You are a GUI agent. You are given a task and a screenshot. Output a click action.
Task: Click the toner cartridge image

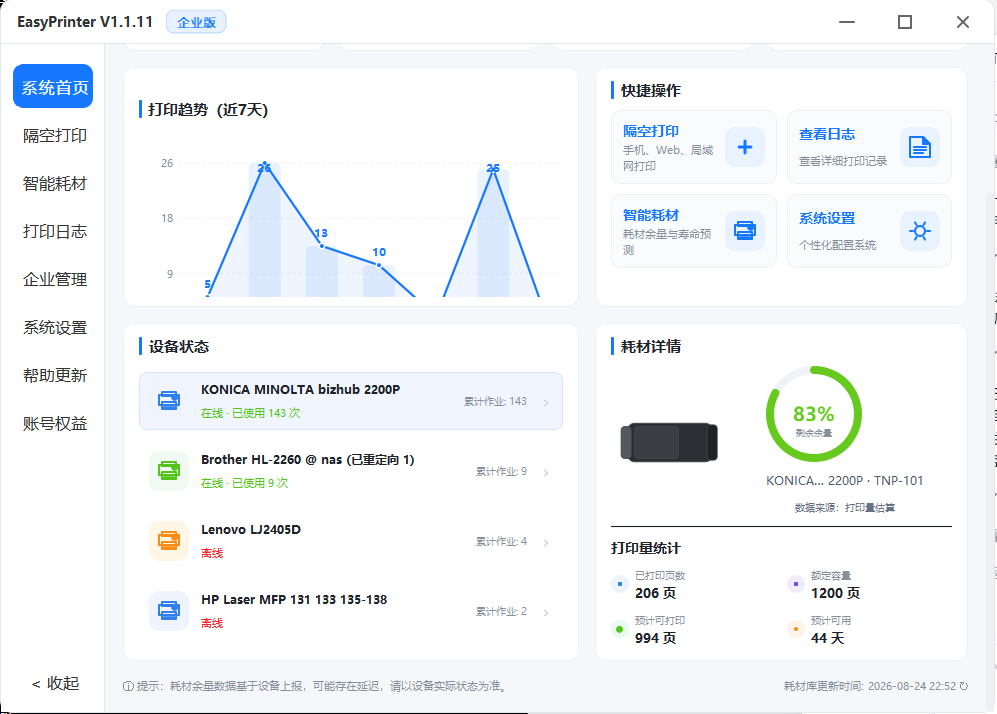coord(669,442)
